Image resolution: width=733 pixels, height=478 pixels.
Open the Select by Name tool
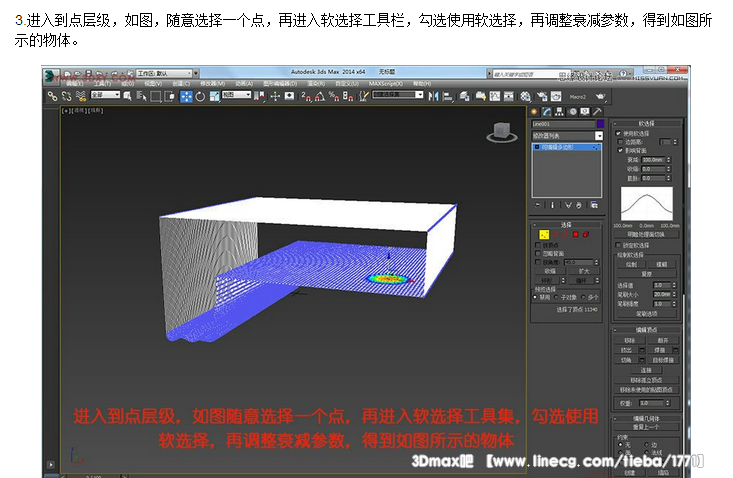click(141, 96)
